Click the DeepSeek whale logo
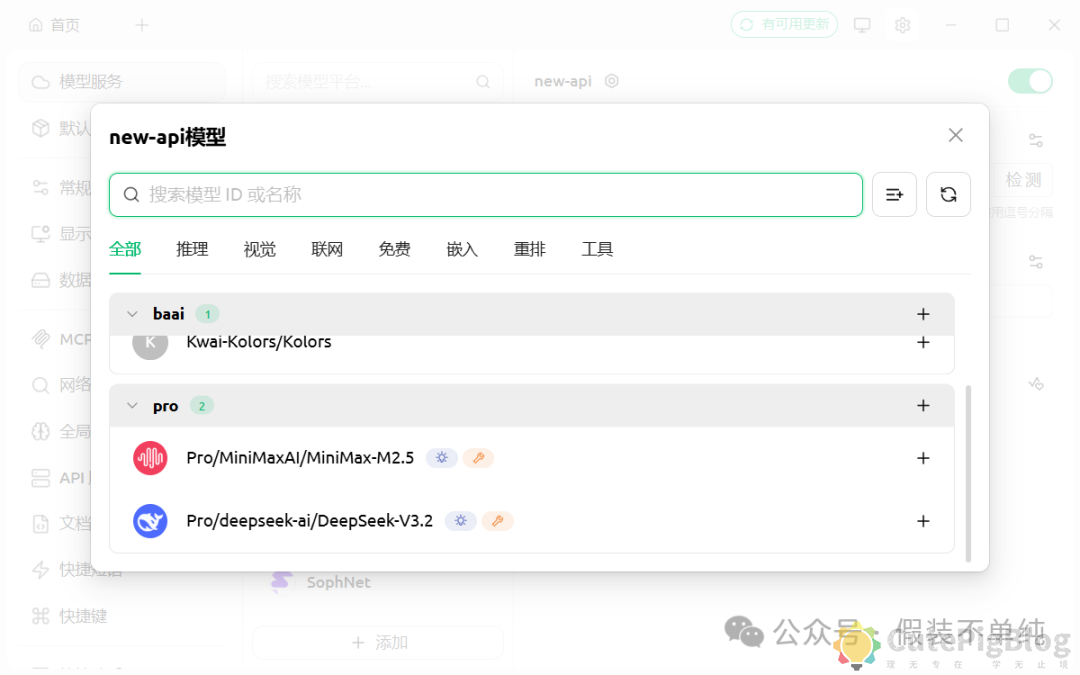 150,520
